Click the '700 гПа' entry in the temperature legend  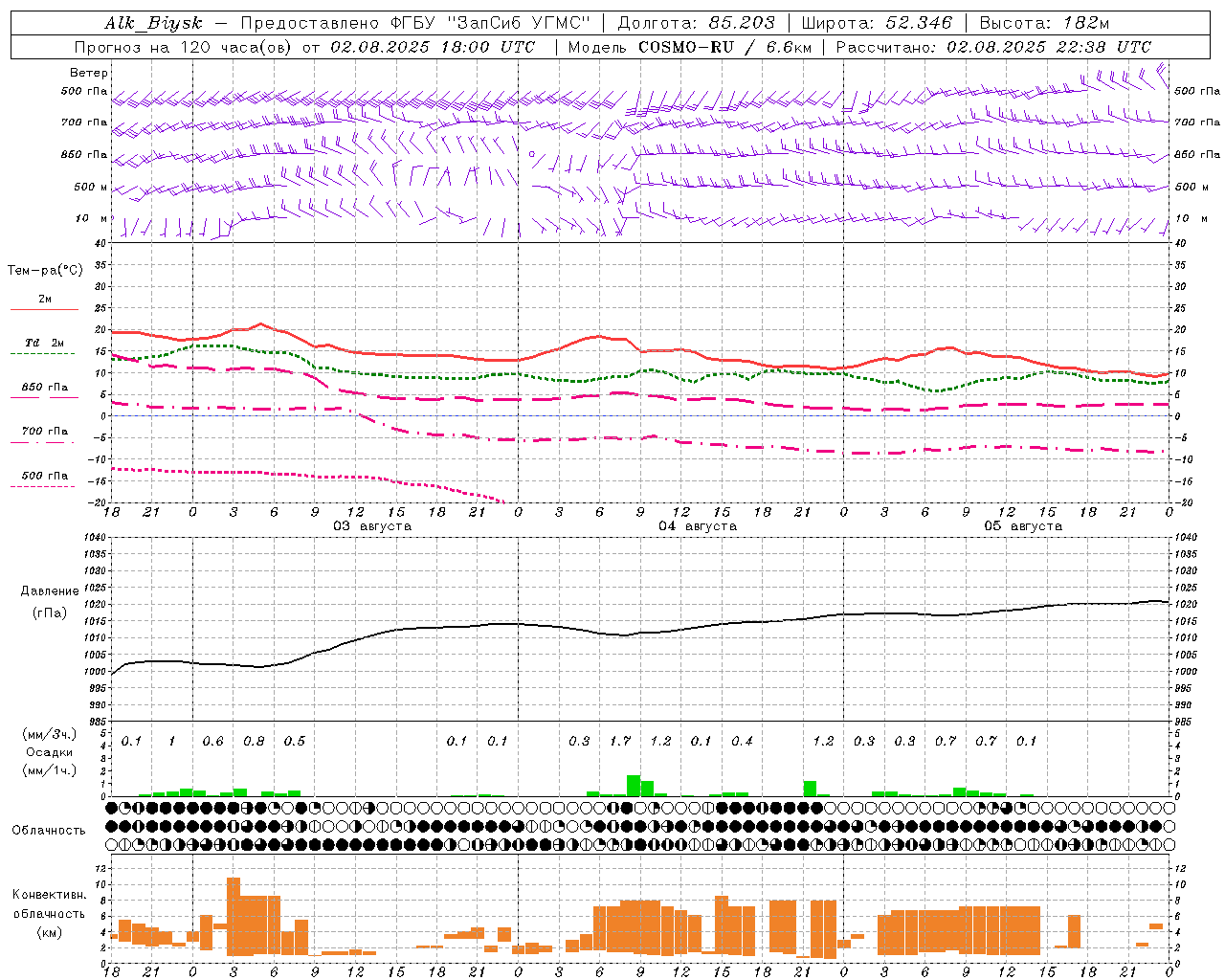44,432
